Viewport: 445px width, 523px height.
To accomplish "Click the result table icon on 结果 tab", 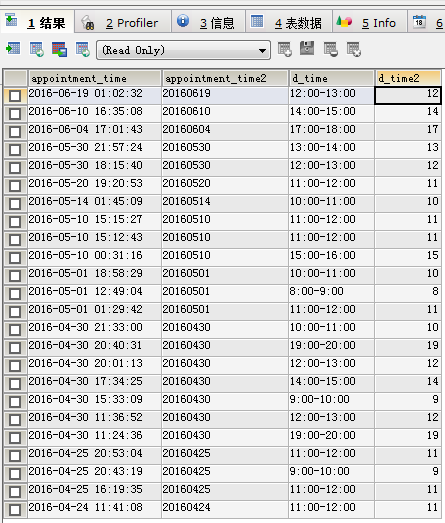I will [x=11, y=20].
